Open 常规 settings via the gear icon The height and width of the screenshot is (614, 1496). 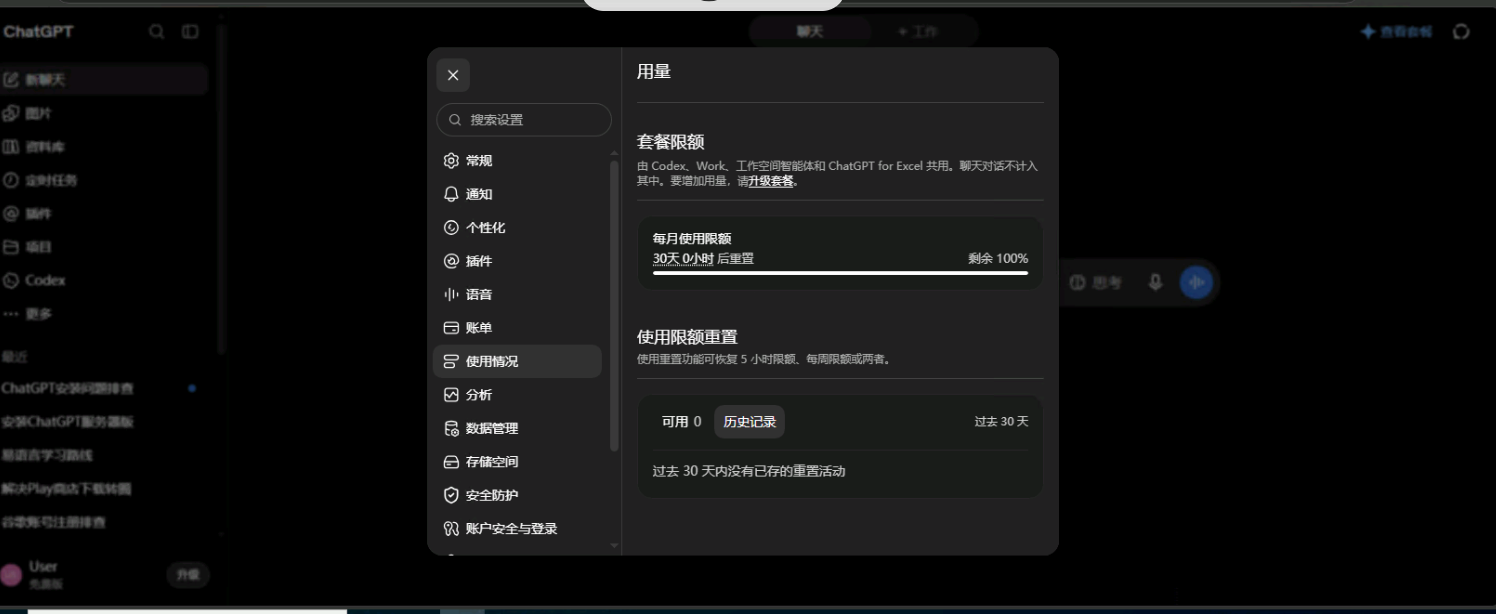click(x=451, y=161)
